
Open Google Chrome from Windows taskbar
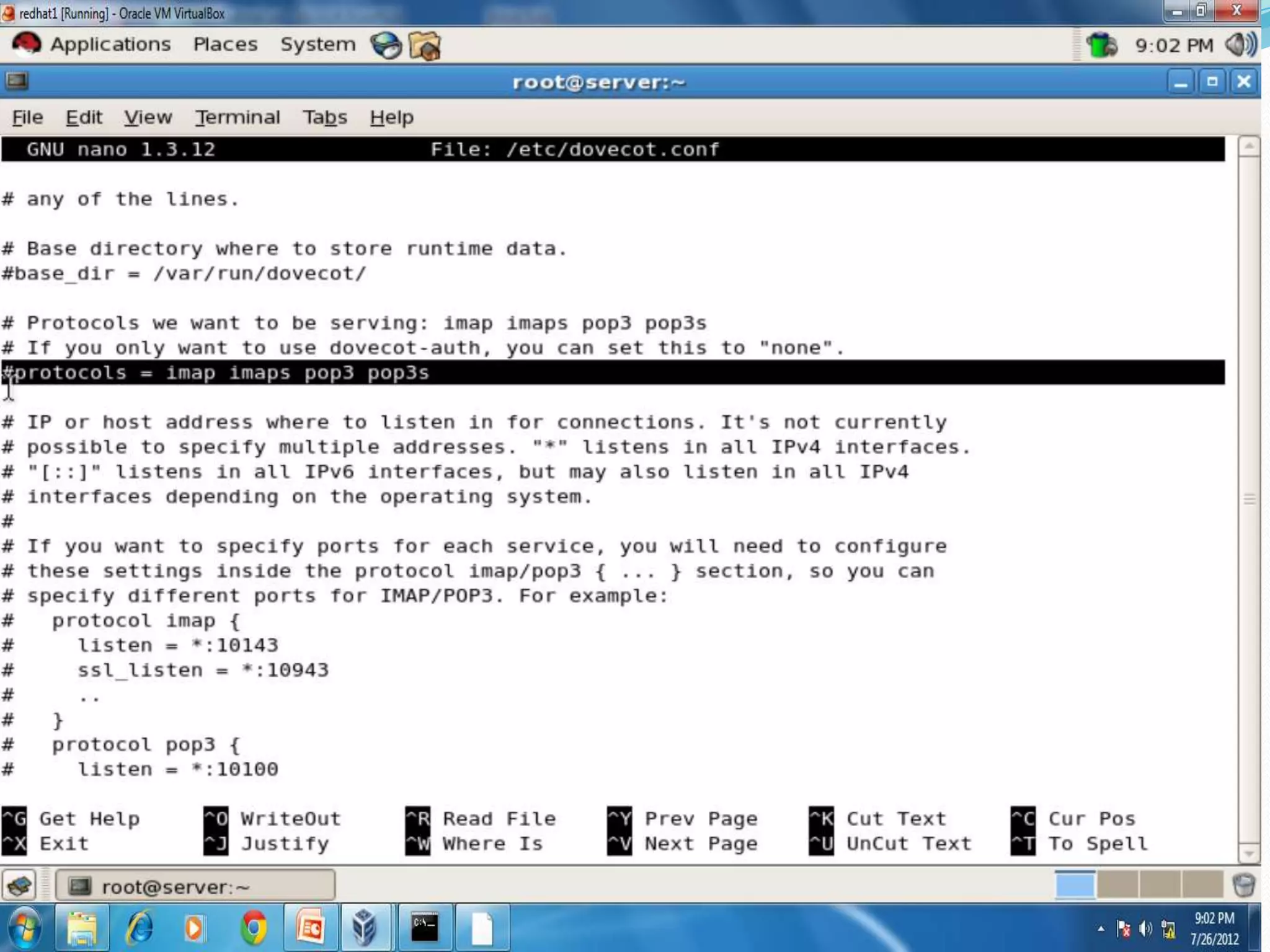pos(254,928)
